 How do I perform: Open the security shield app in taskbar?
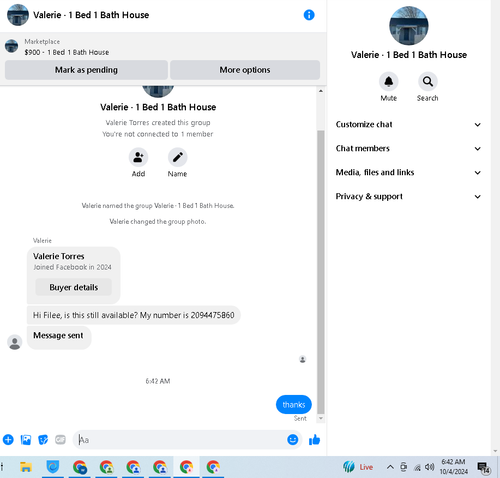point(53,467)
